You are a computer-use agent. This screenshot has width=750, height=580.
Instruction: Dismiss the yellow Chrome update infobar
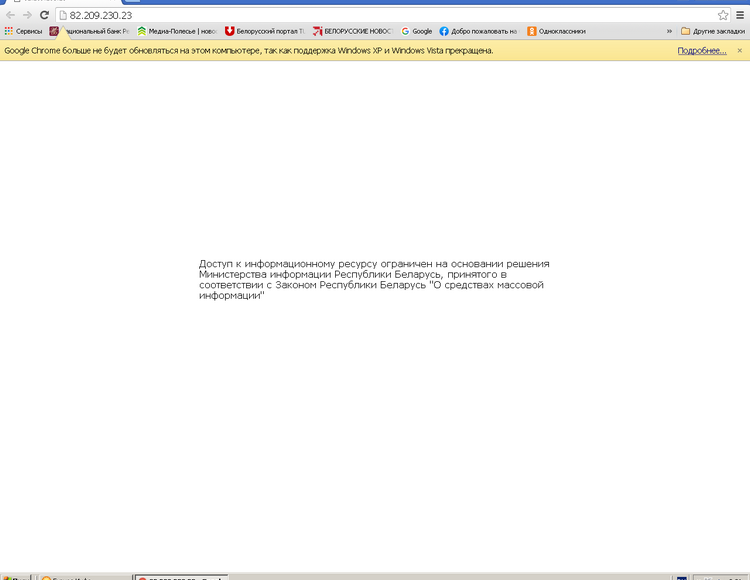click(x=740, y=50)
